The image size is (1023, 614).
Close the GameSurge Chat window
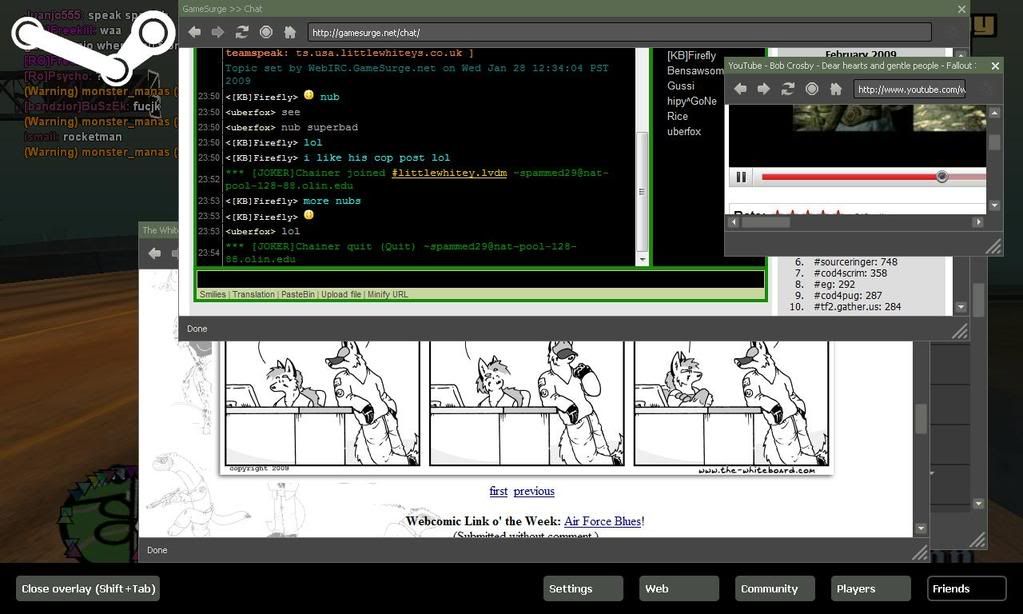(961, 9)
